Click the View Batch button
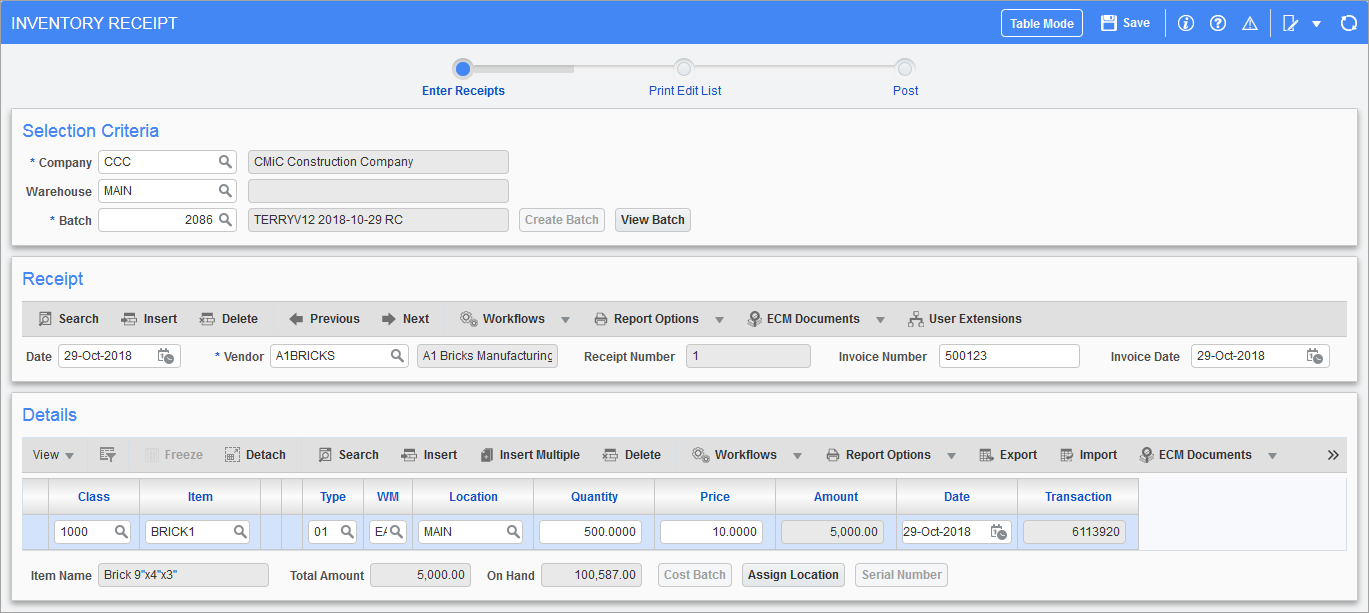The height and width of the screenshot is (613, 1369). point(652,219)
